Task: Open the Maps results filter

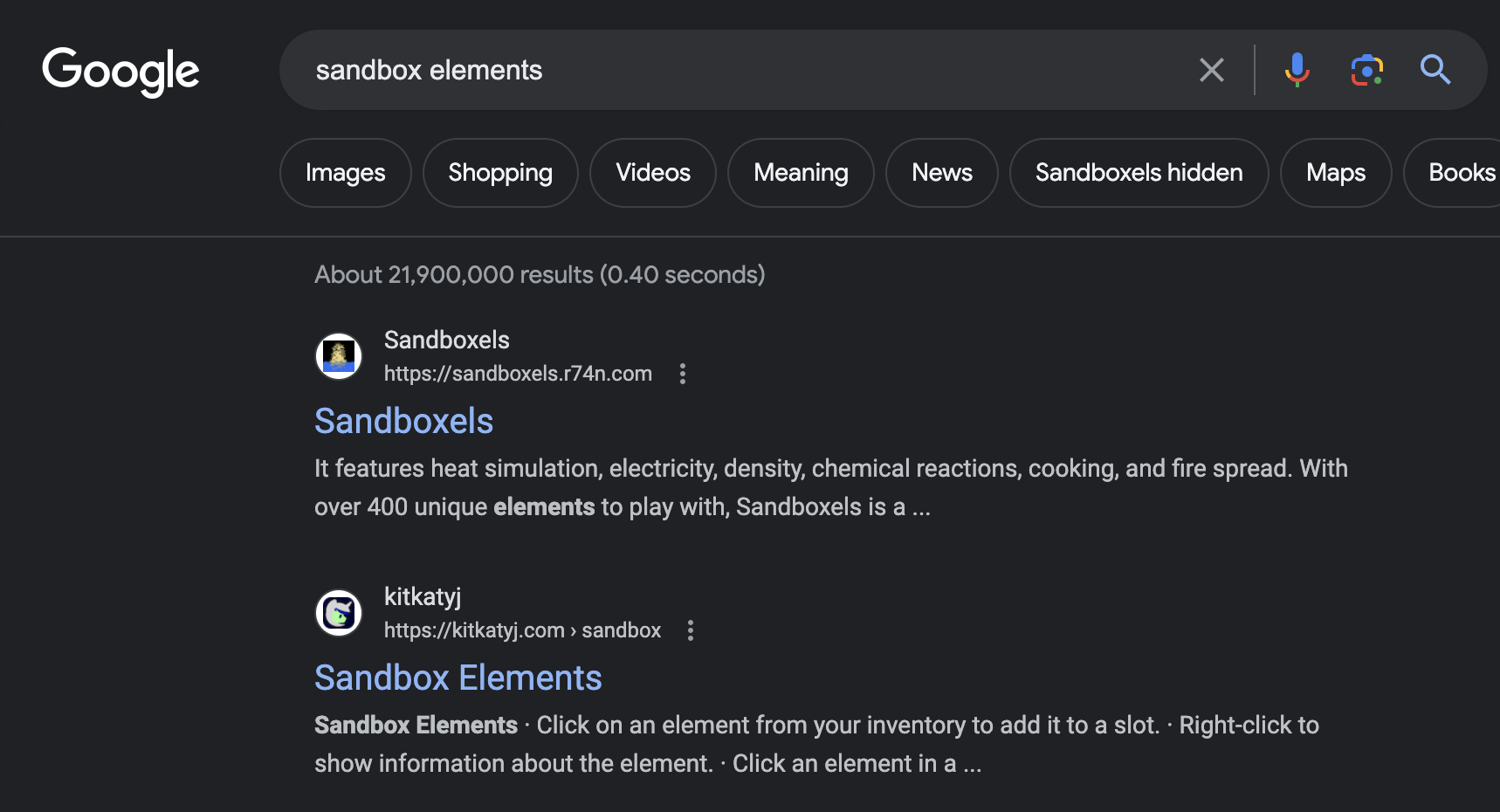Action: 1335,172
